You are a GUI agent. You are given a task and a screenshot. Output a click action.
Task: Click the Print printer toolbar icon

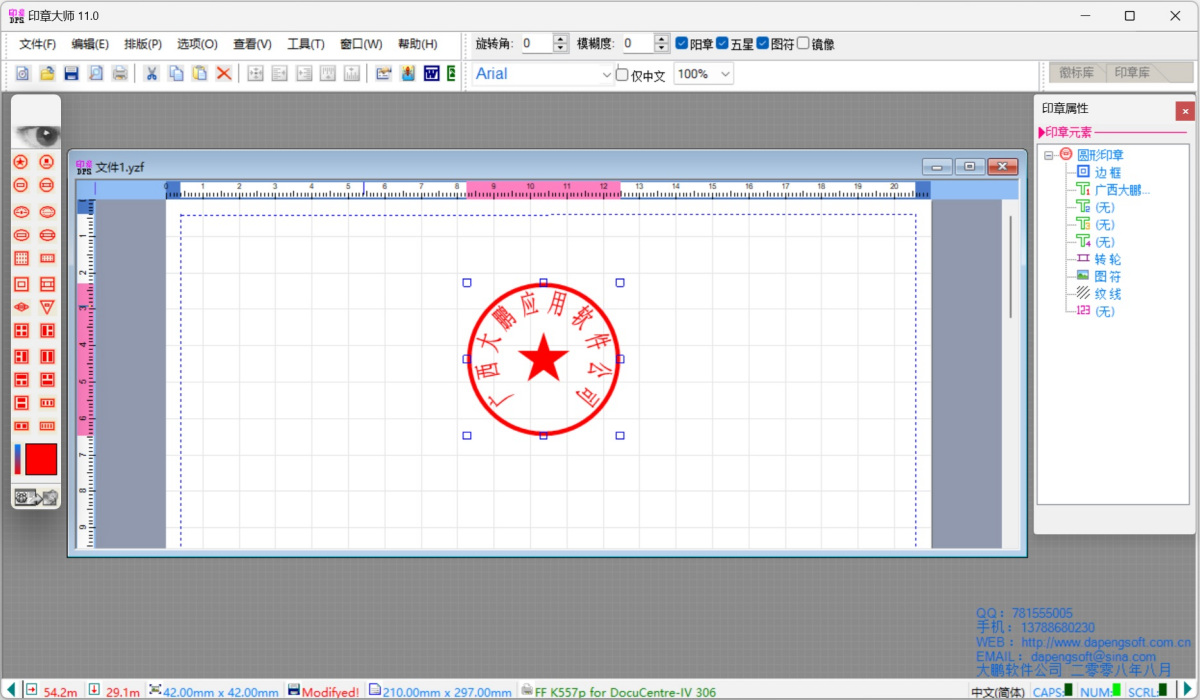[x=120, y=73]
